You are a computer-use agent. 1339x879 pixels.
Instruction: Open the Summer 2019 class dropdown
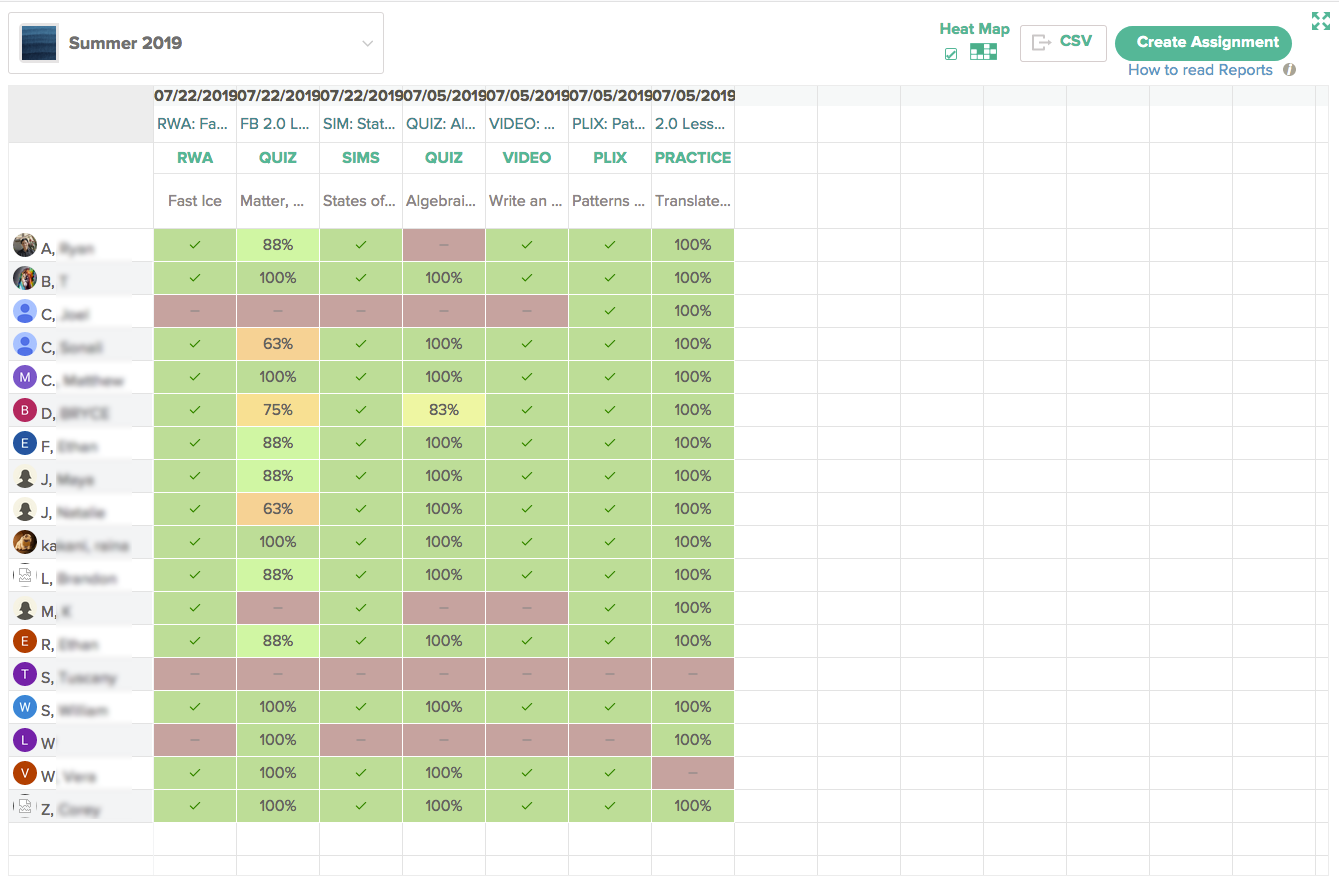[196, 43]
